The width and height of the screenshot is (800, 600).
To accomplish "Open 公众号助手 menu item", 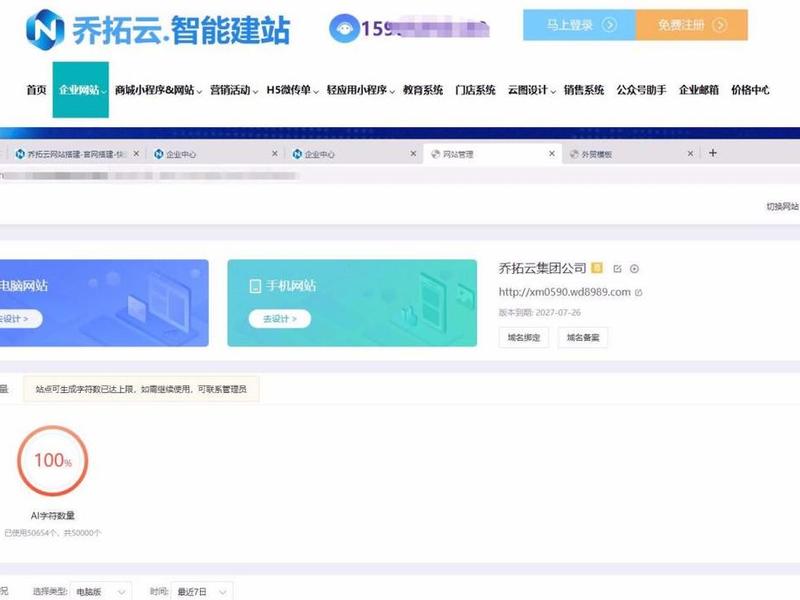I will 641,90.
